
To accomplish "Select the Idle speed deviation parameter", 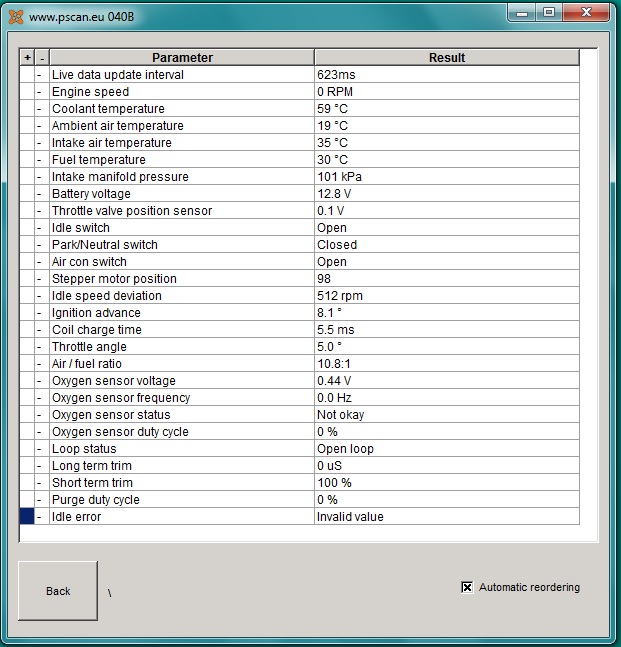I will point(182,295).
